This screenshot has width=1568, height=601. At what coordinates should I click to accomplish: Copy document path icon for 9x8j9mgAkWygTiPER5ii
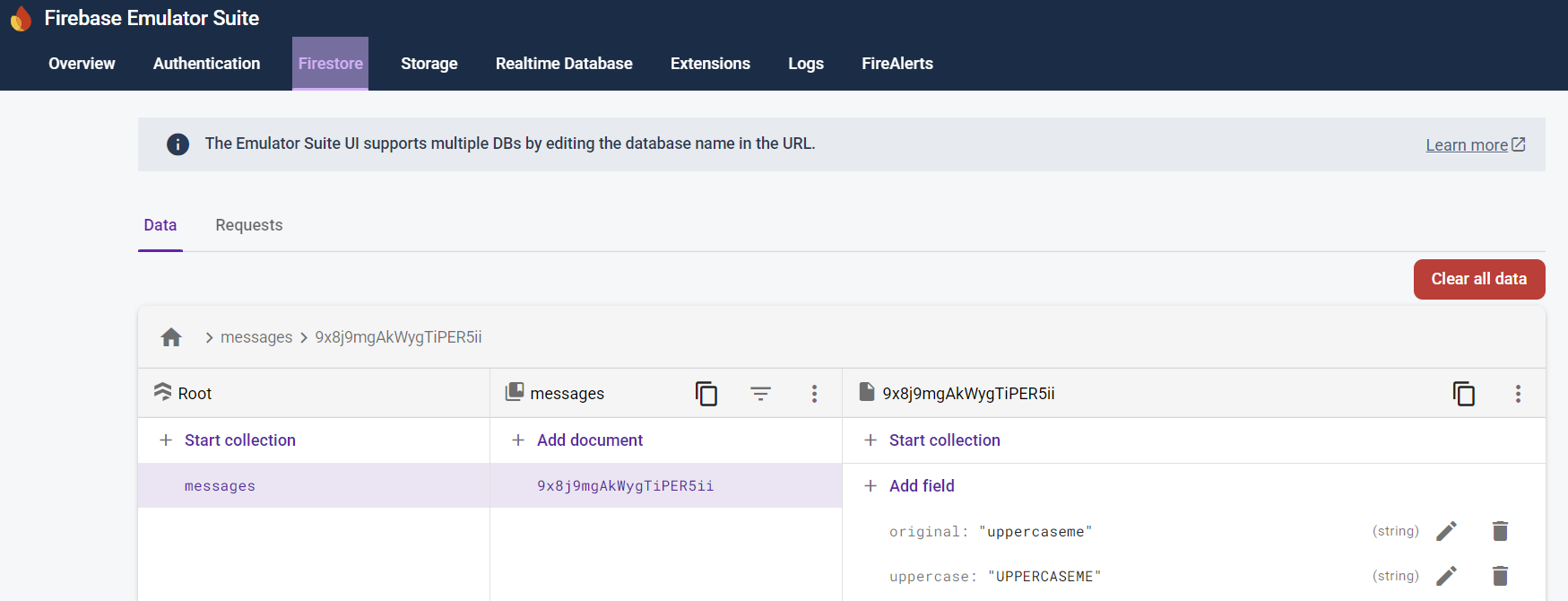pos(1464,394)
